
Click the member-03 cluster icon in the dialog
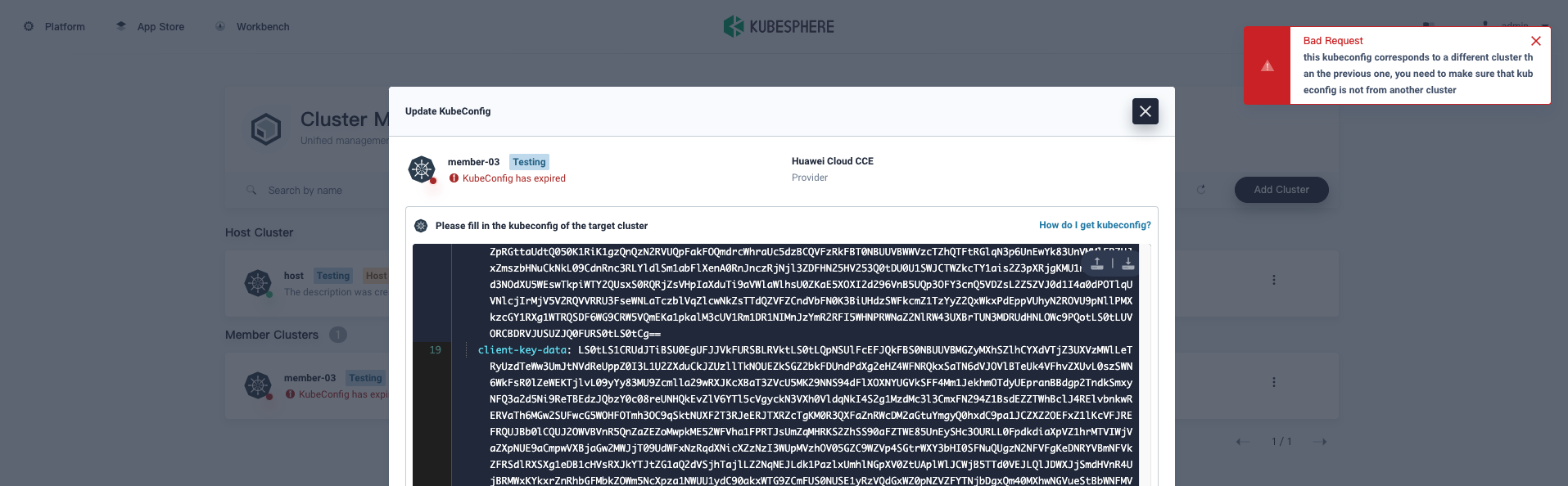click(x=422, y=169)
